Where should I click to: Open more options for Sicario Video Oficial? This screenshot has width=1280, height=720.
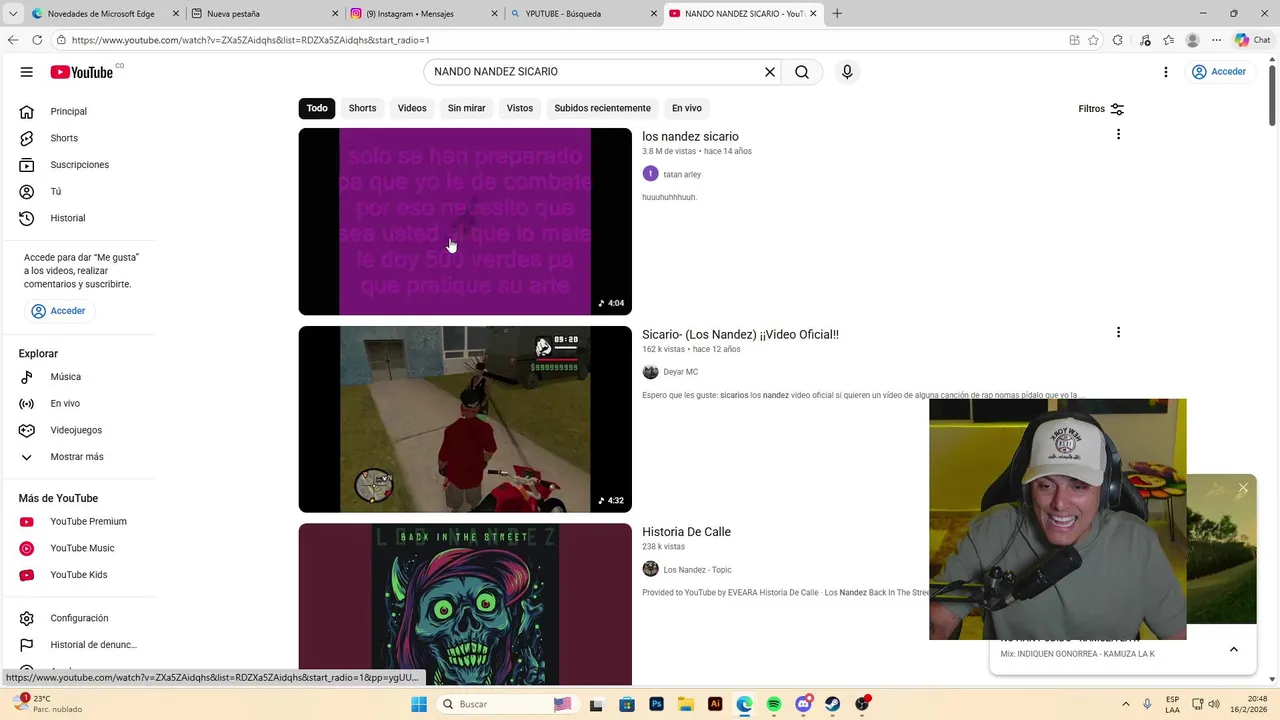[x=1118, y=332]
